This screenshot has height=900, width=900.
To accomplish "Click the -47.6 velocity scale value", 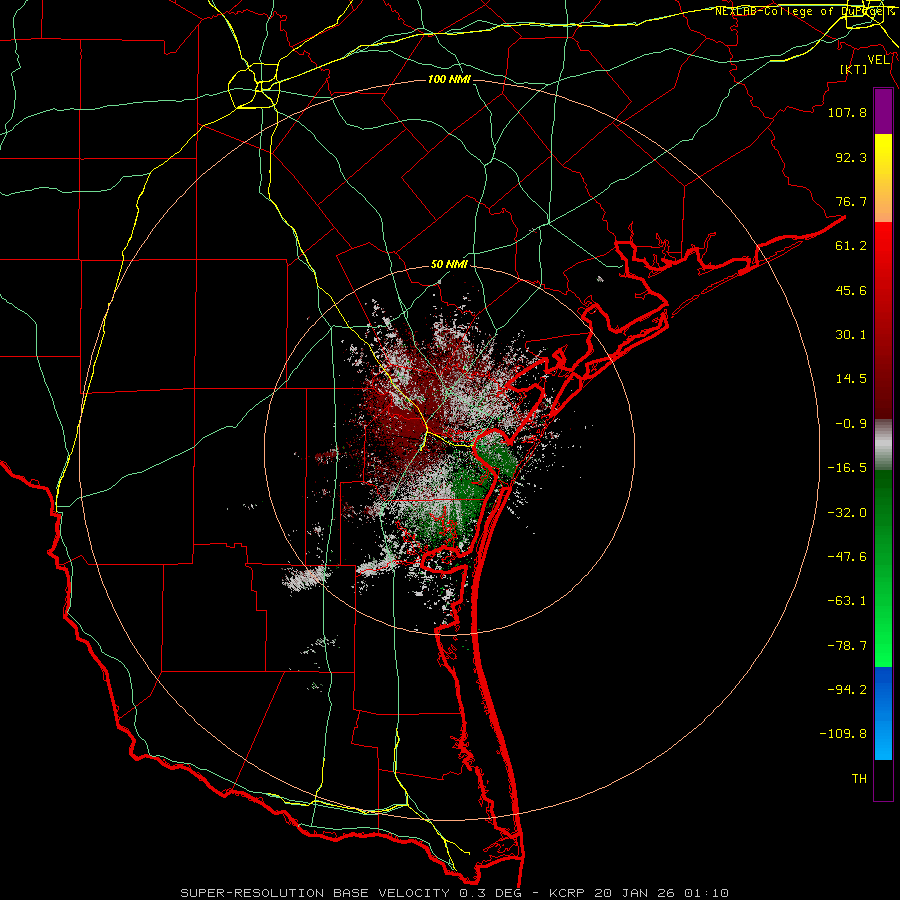I will [847, 557].
